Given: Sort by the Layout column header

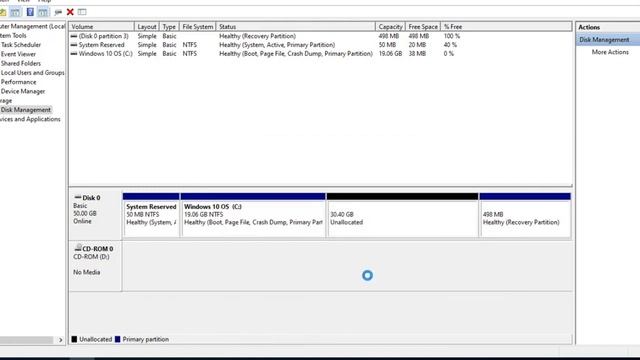Looking at the screenshot, I should click(147, 27).
